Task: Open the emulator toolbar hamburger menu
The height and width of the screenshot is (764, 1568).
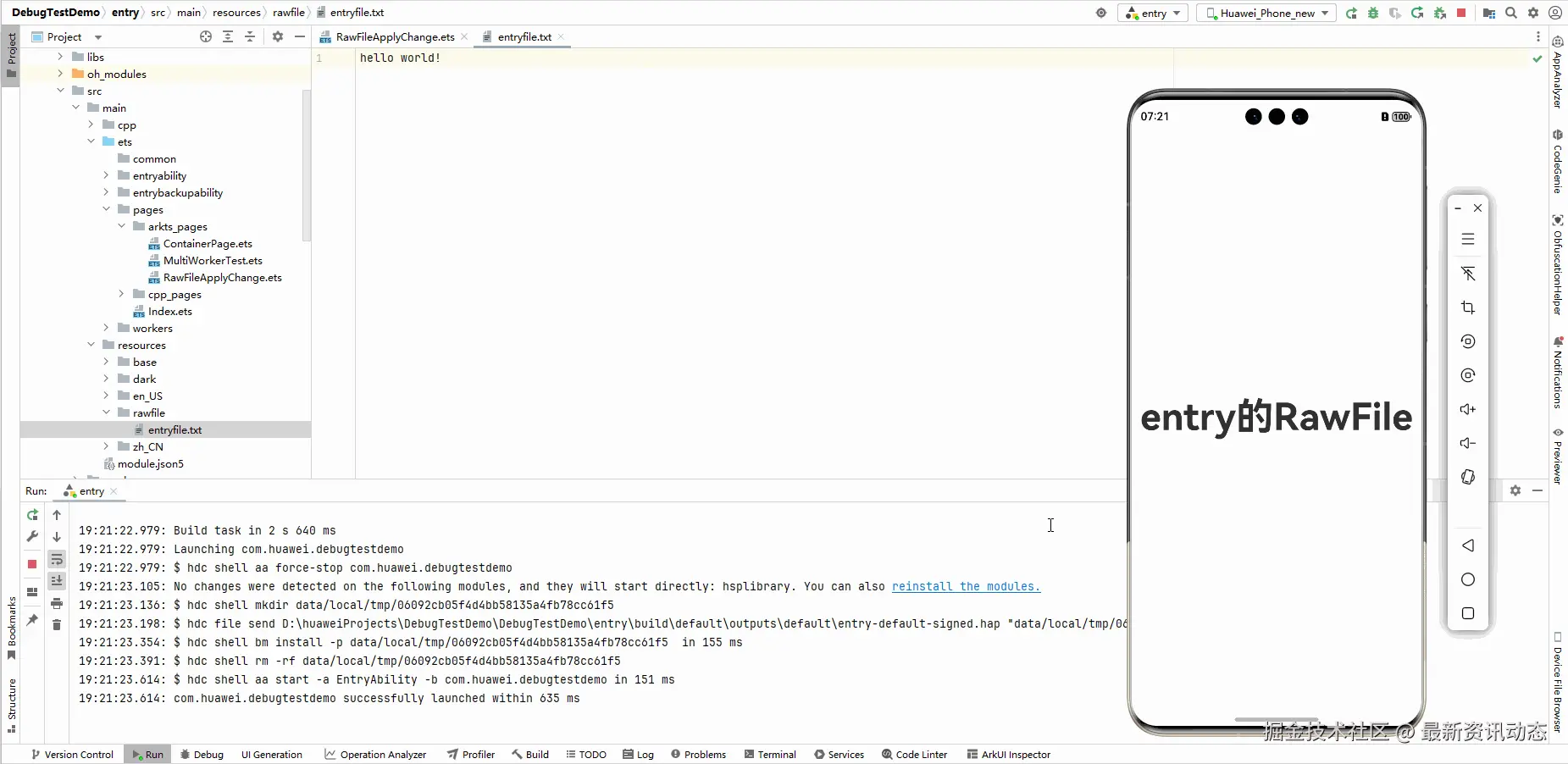Action: click(x=1468, y=240)
